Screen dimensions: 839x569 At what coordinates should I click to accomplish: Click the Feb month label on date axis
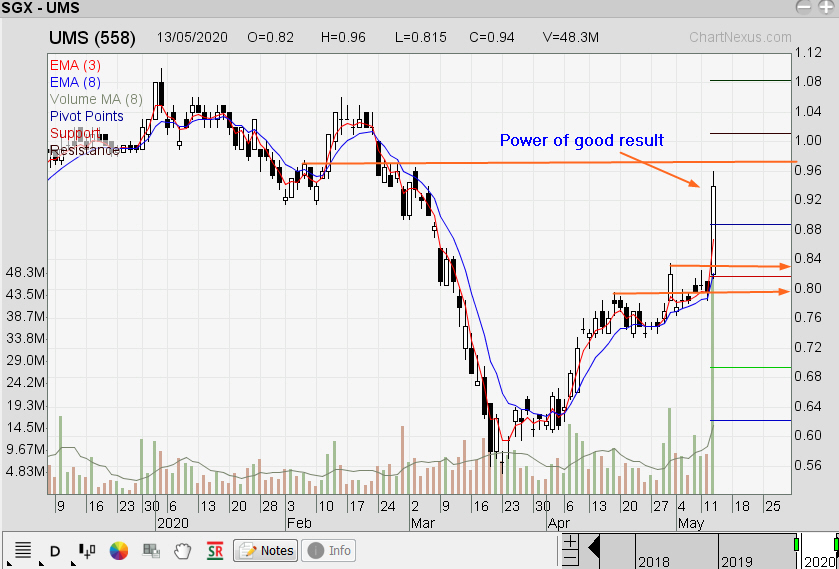click(x=299, y=523)
